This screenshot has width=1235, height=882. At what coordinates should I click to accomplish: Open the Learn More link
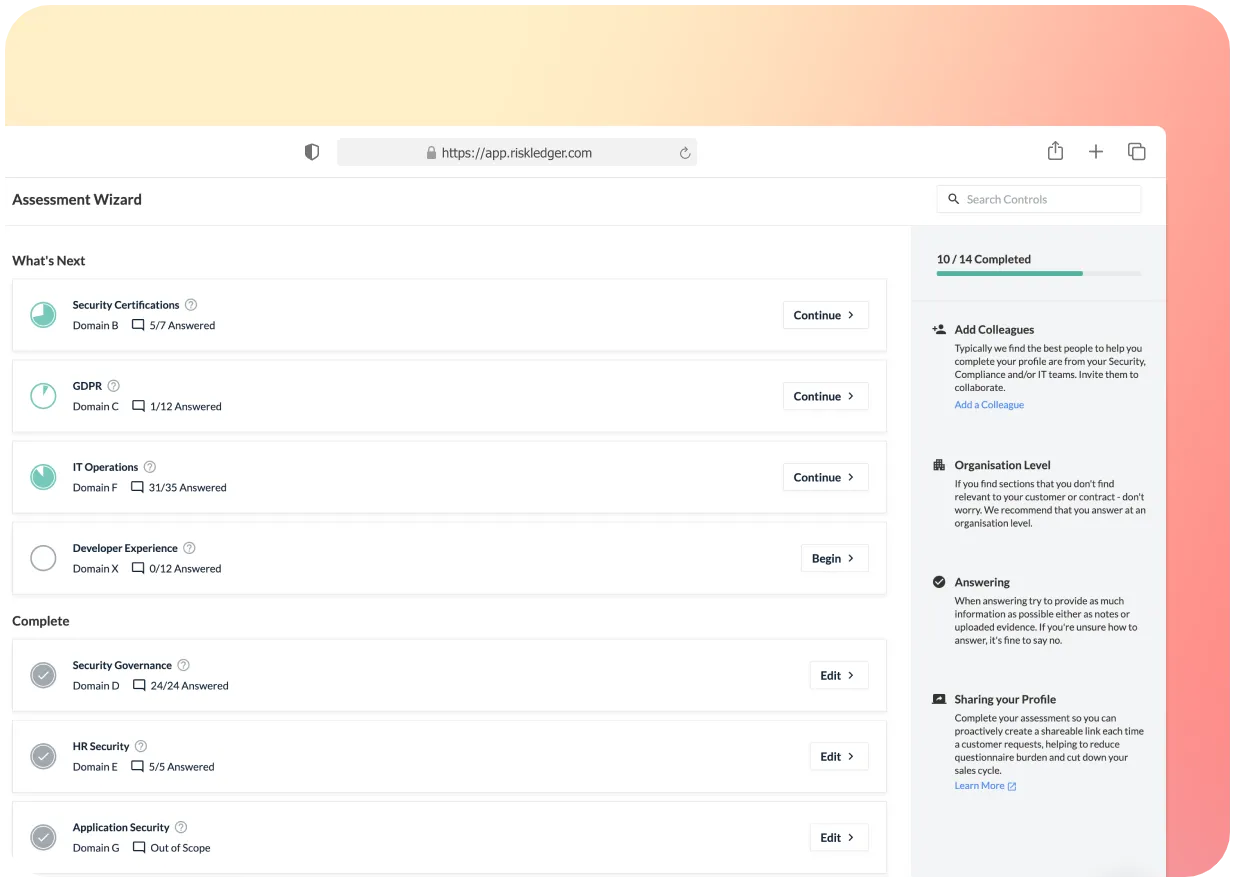[x=985, y=786]
